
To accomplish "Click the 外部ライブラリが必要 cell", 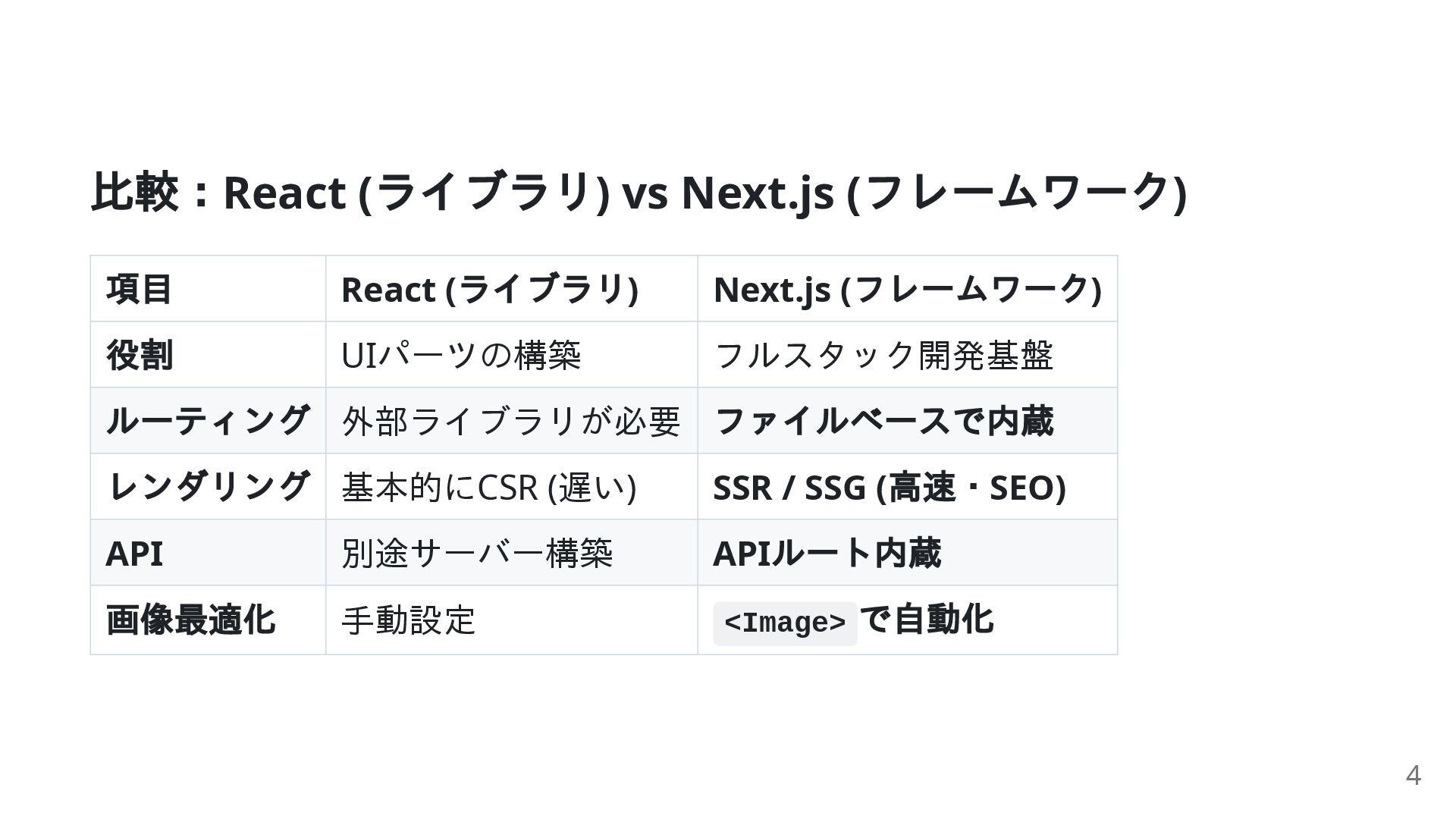I will coord(511,421).
